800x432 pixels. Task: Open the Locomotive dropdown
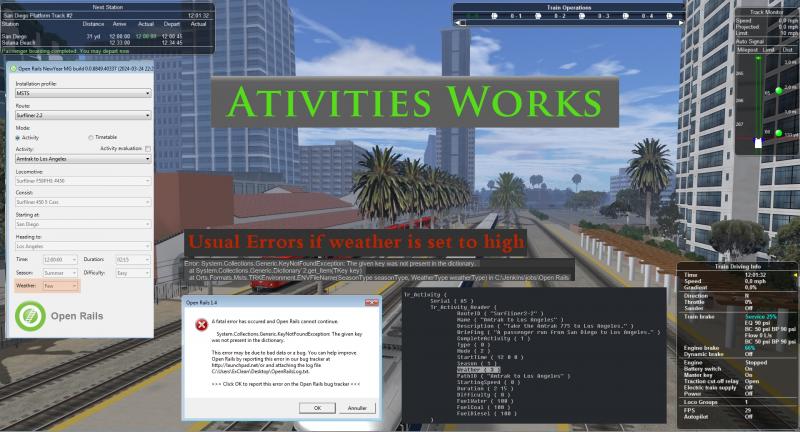83,181
